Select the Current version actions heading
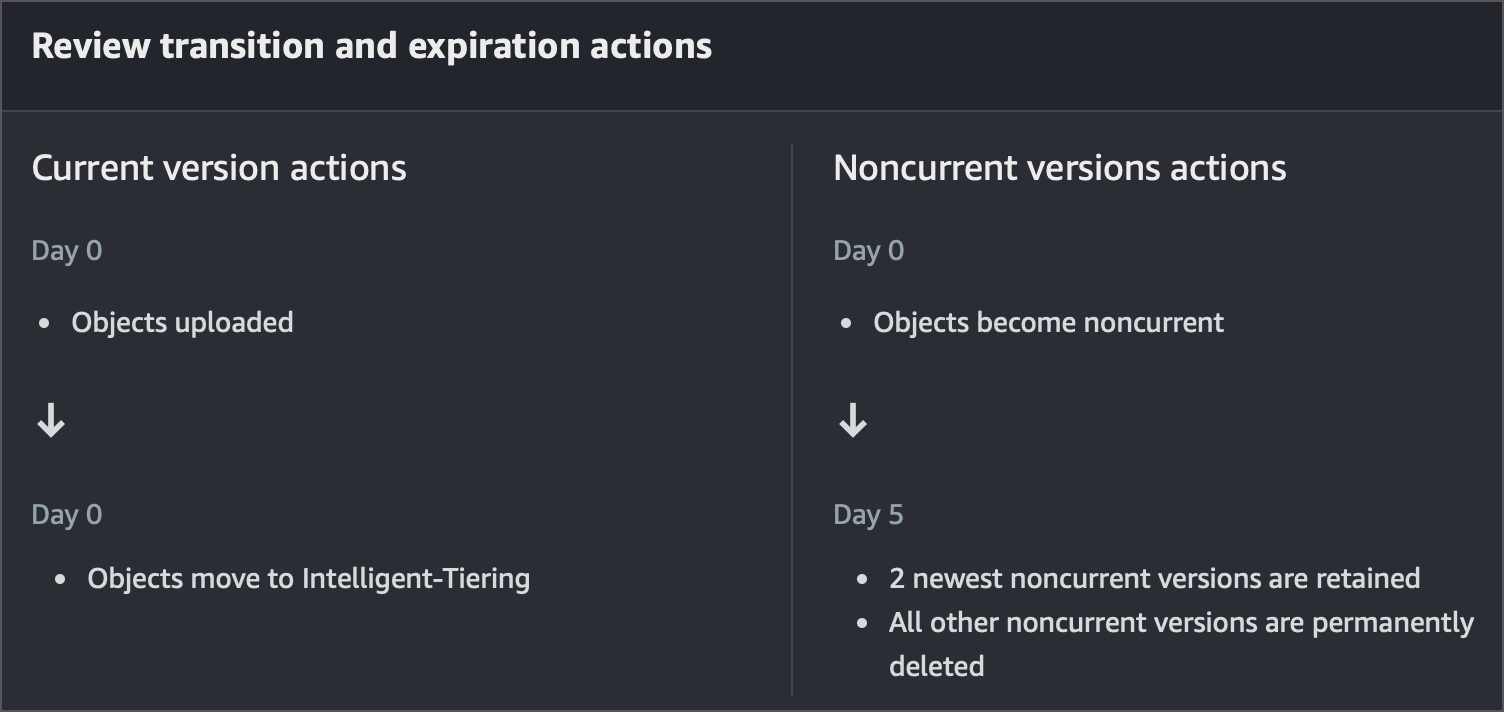 [x=219, y=168]
